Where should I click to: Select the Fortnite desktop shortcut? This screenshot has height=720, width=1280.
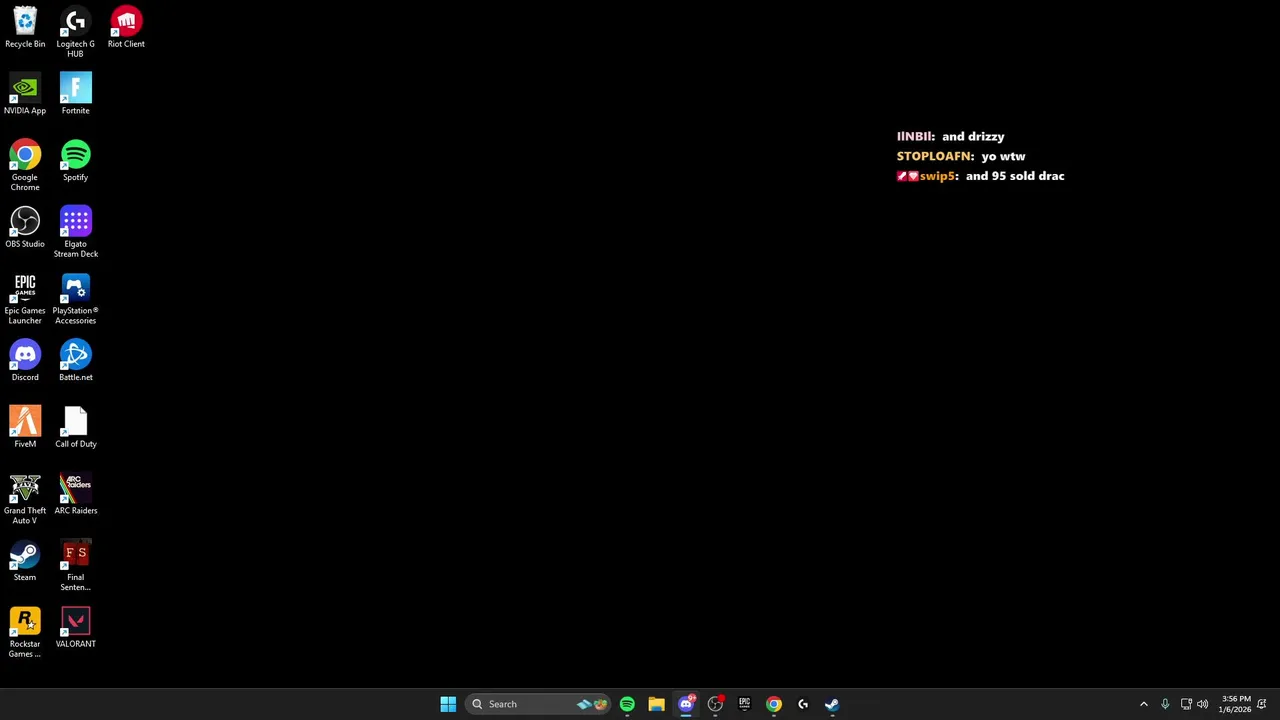click(75, 94)
